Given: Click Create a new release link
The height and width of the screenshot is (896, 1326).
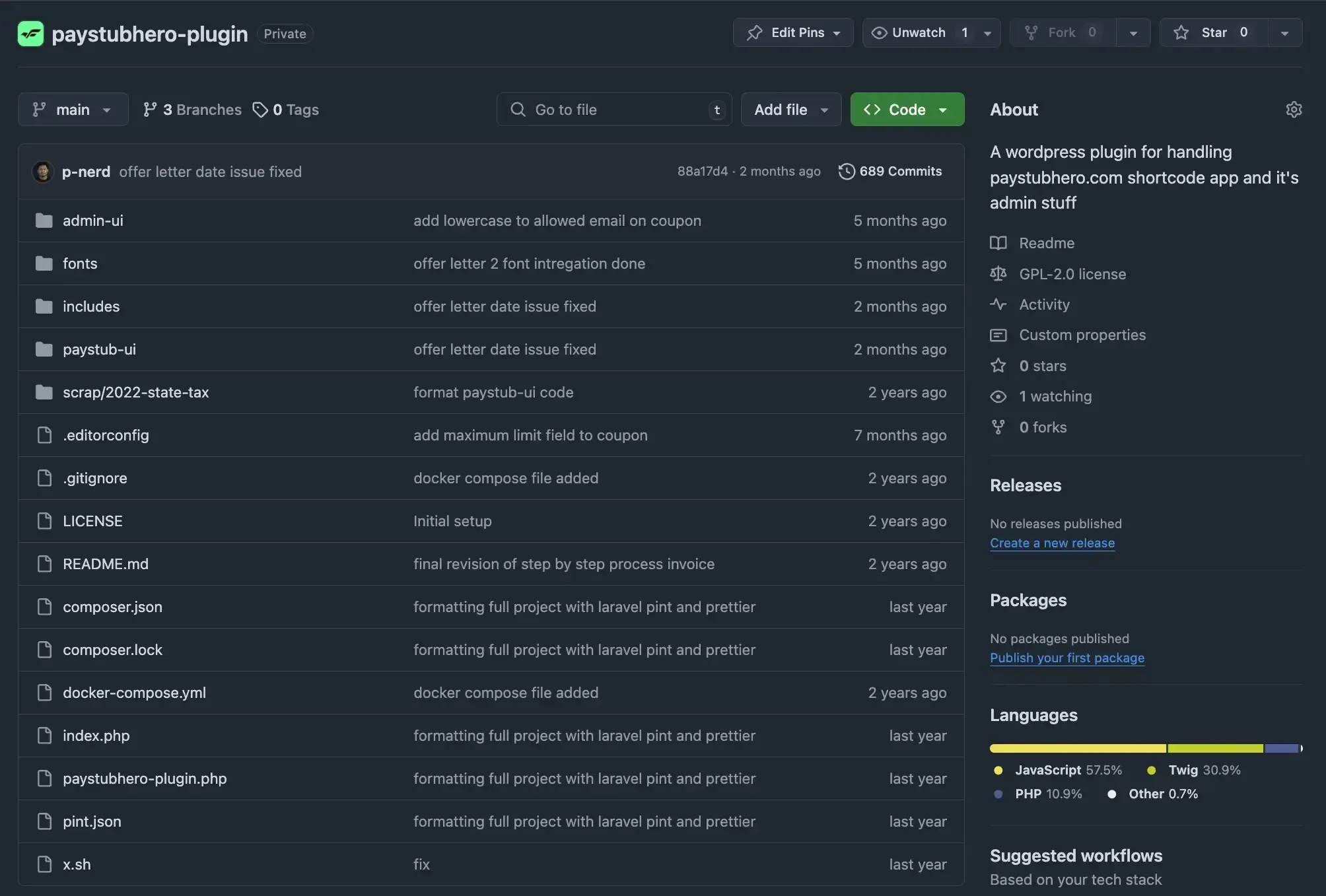Looking at the screenshot, I should pyautogui.click(x=1052, y=543).
